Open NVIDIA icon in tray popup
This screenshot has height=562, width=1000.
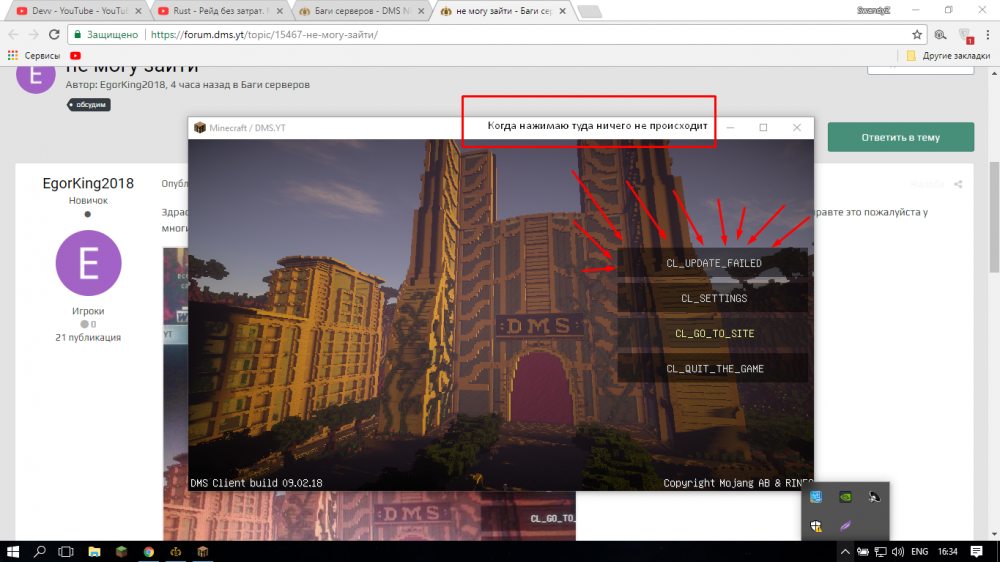pyautogui.click(x=845, y=496)
